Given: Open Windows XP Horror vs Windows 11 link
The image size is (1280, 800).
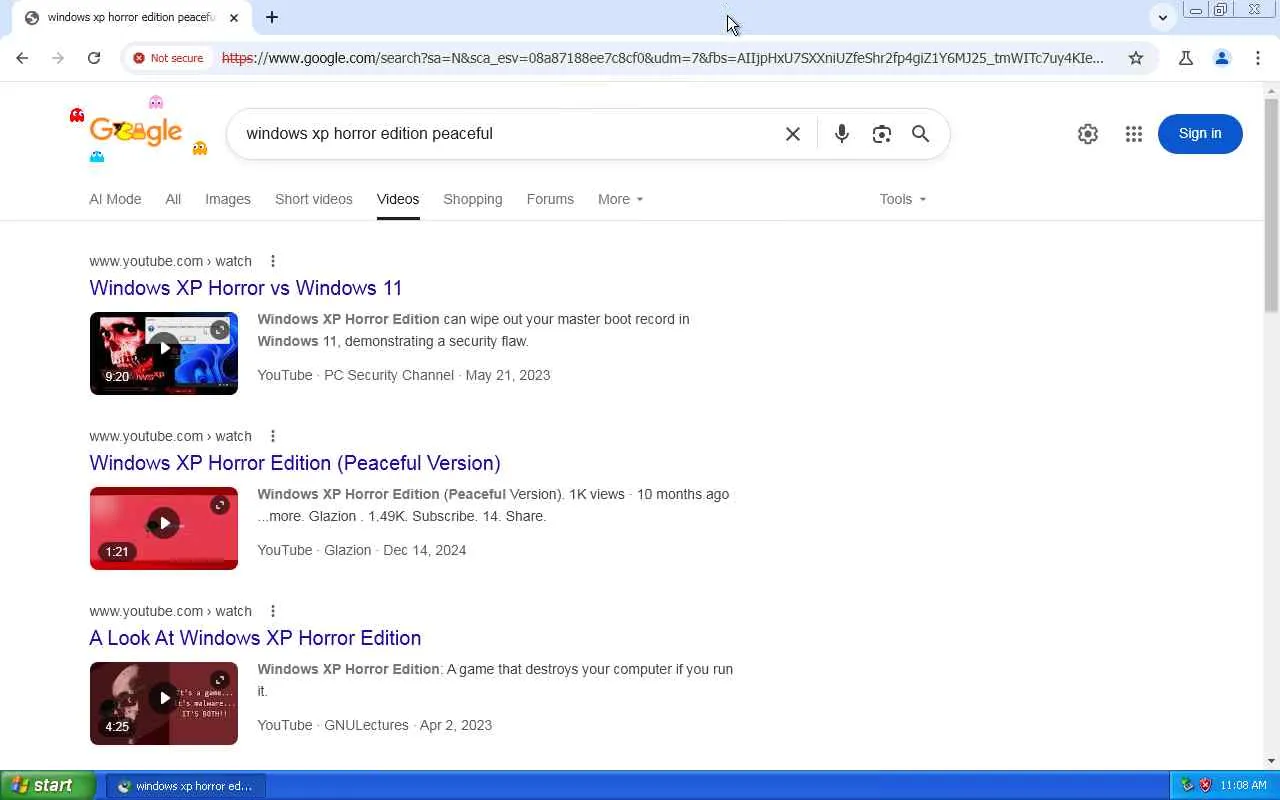Looking at the screenshot, I should (x=246, y=288).
